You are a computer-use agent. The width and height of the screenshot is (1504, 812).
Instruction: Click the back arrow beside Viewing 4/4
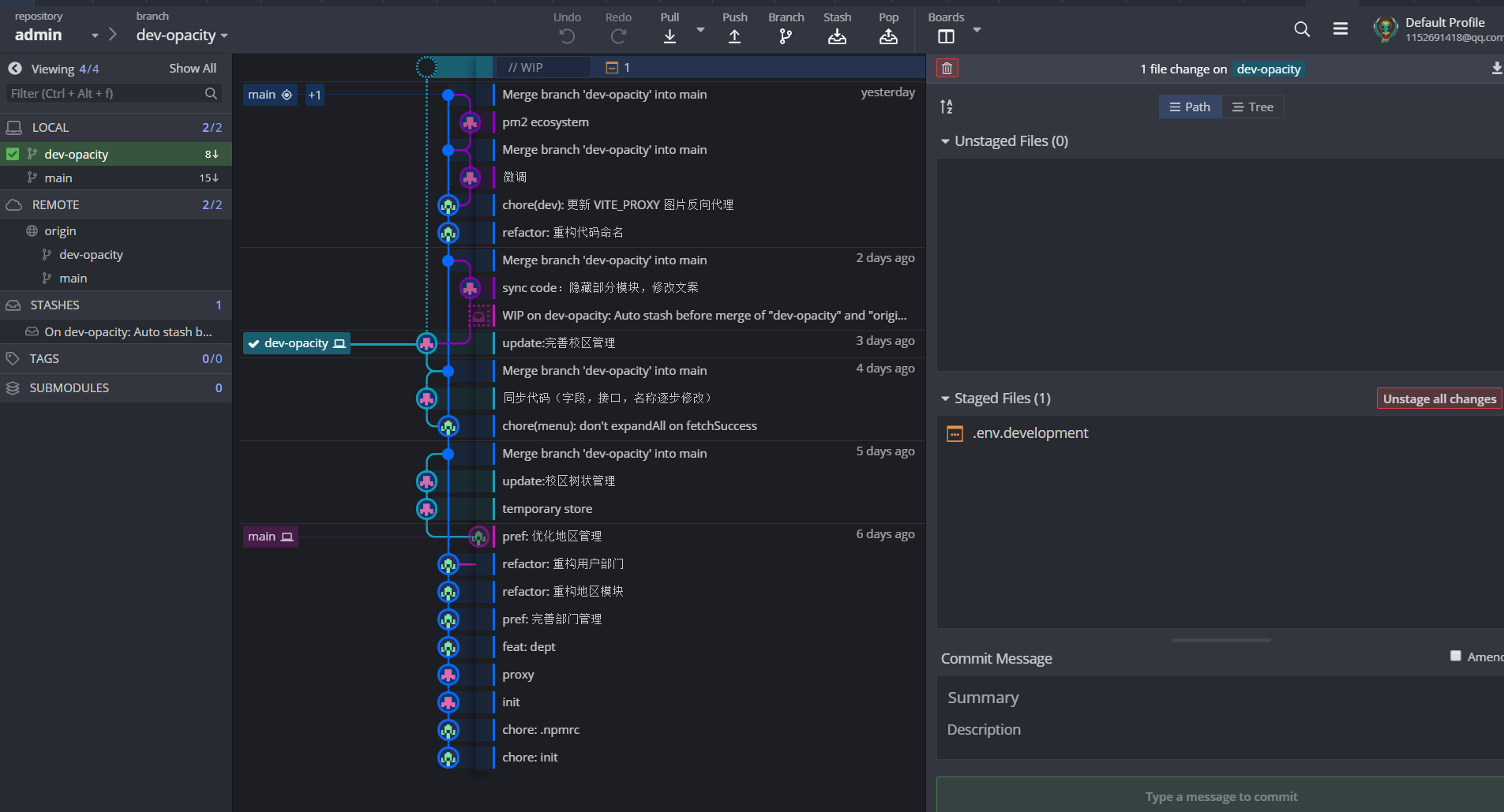click(x=15, y=69)
